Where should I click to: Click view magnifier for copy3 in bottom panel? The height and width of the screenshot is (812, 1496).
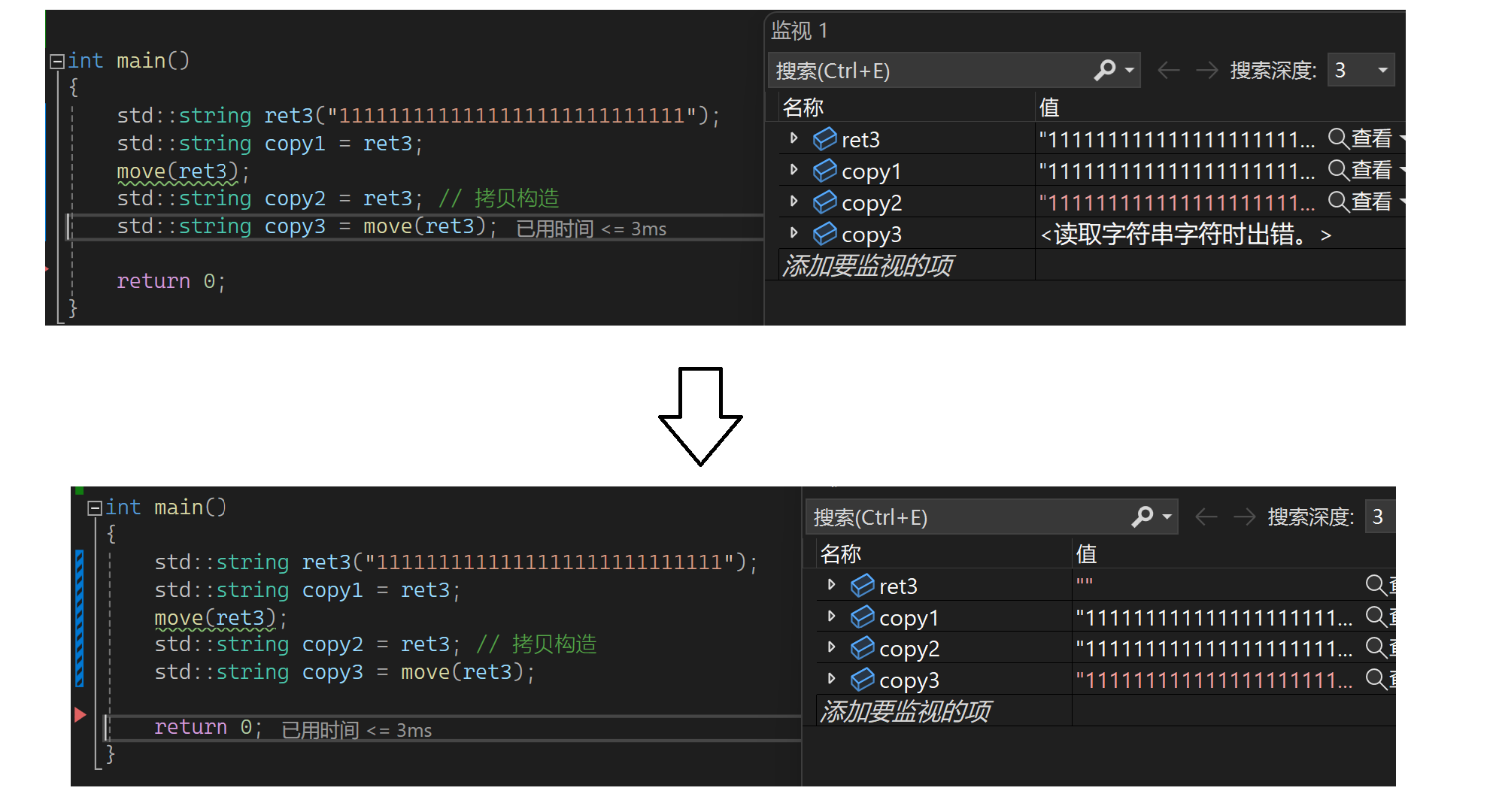1375,679
